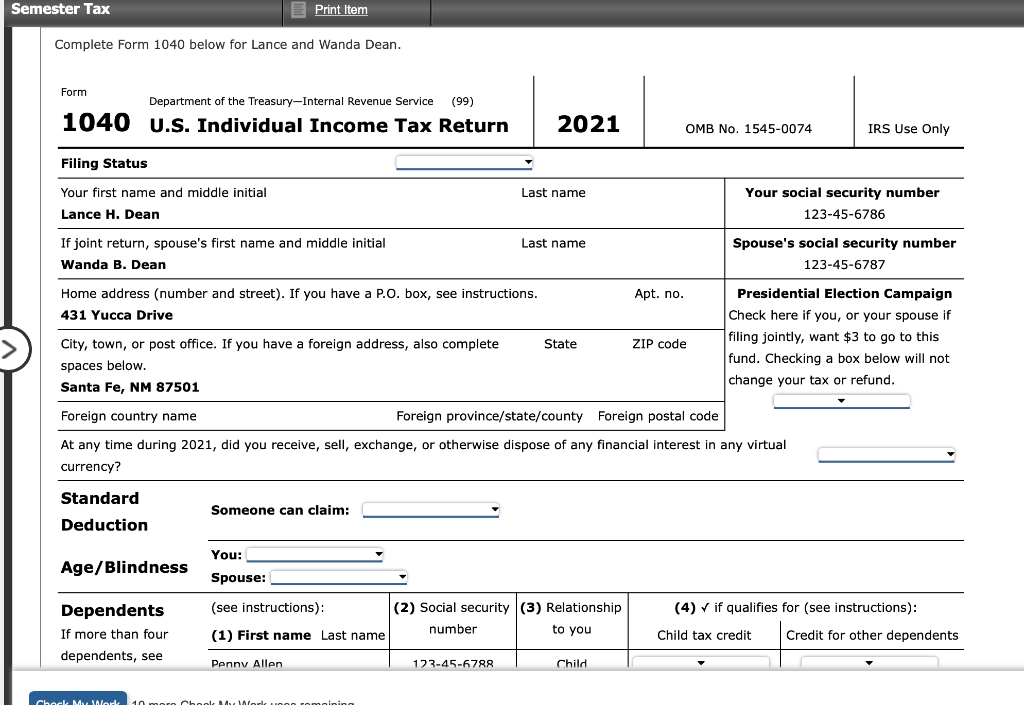Open the Filing Status dropdown

[x=463, y=162]
